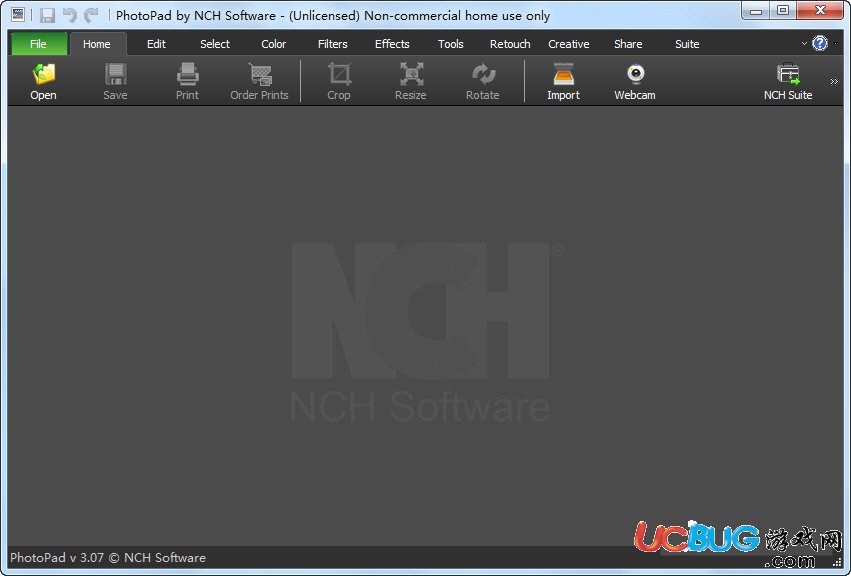The image size is (851, 576).
Task: Minimize the PhotoPad window
Action: tap(756, 11)
